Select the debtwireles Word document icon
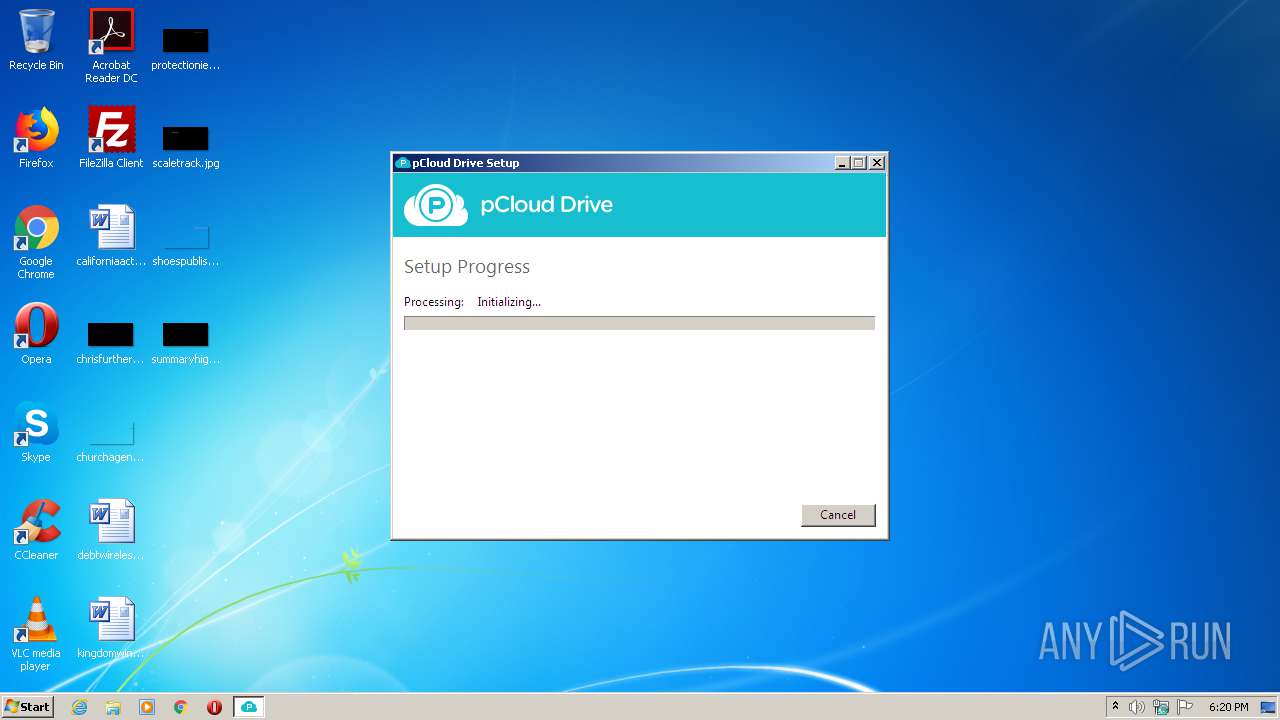Viewport: 1280px width, 720px height. pos(111,530)
